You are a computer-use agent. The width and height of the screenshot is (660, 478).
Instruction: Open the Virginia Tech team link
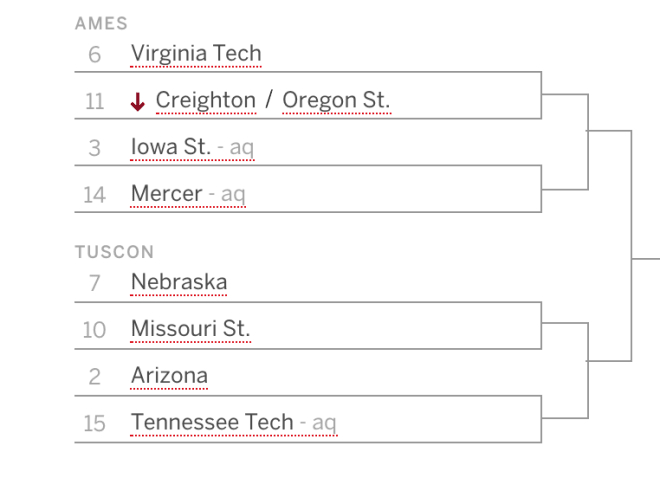[196, 53]
